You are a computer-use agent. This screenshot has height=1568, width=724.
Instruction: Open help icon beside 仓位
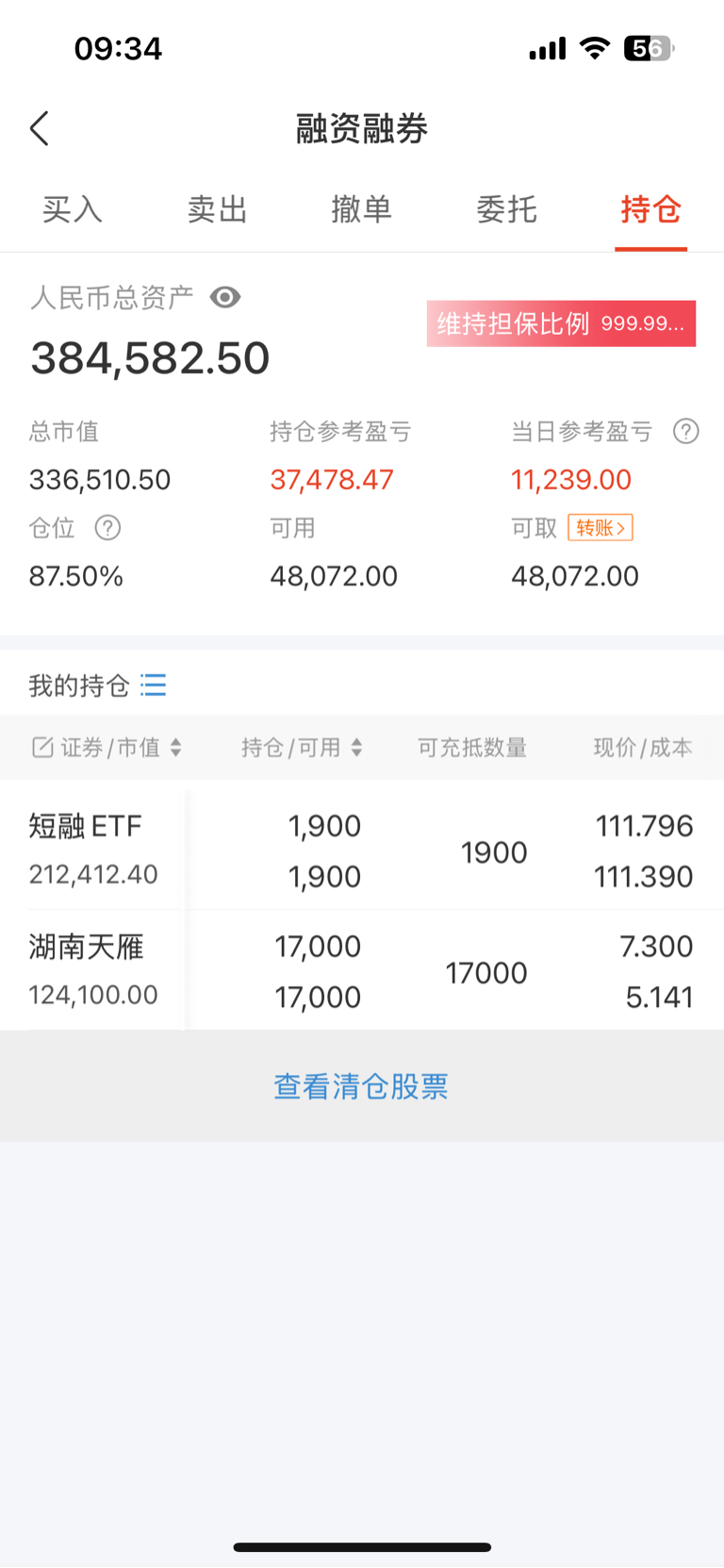pyautogui.click(x=107, y=528)
